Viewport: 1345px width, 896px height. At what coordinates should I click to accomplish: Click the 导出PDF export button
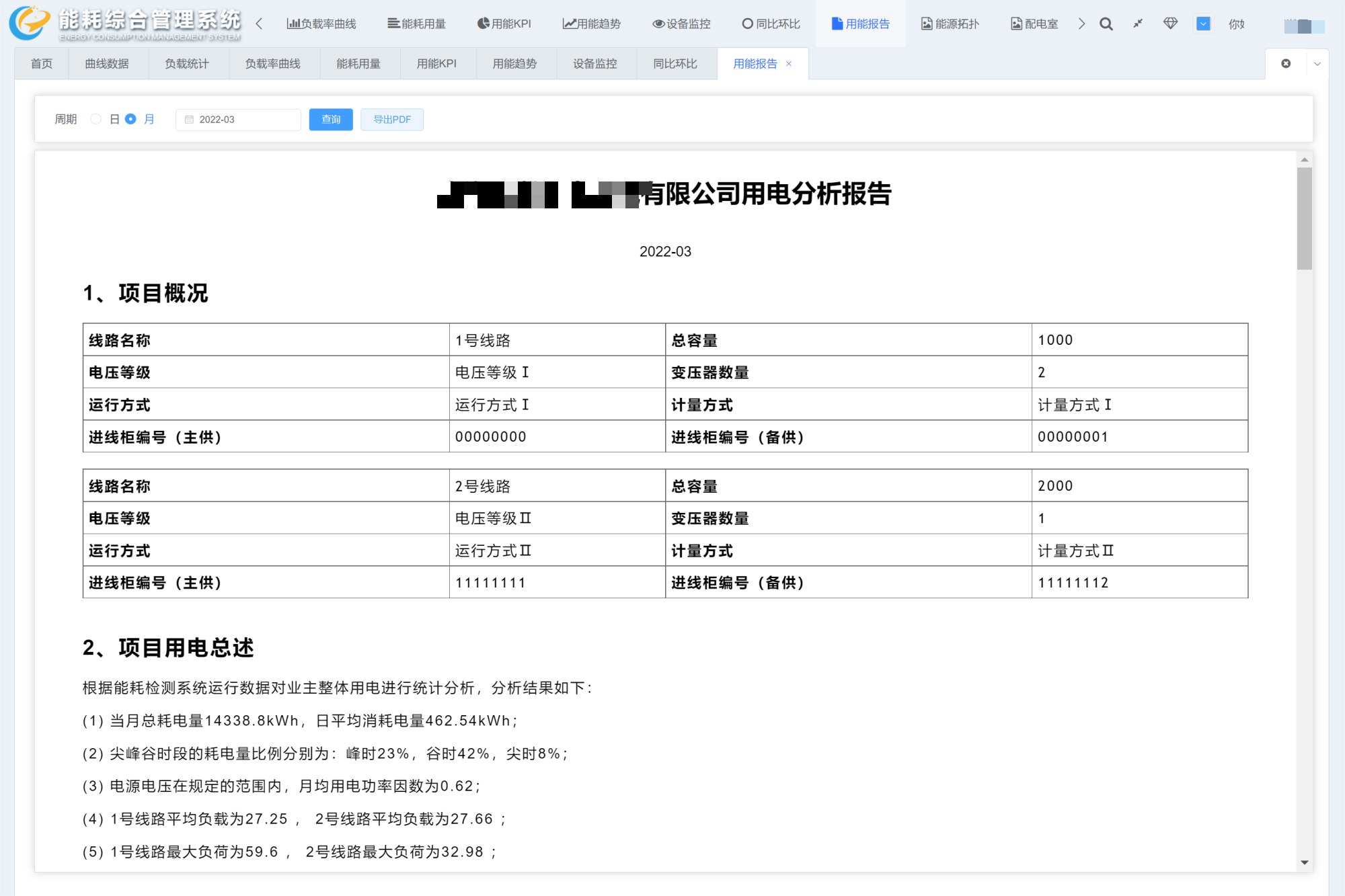pos(392,120)
